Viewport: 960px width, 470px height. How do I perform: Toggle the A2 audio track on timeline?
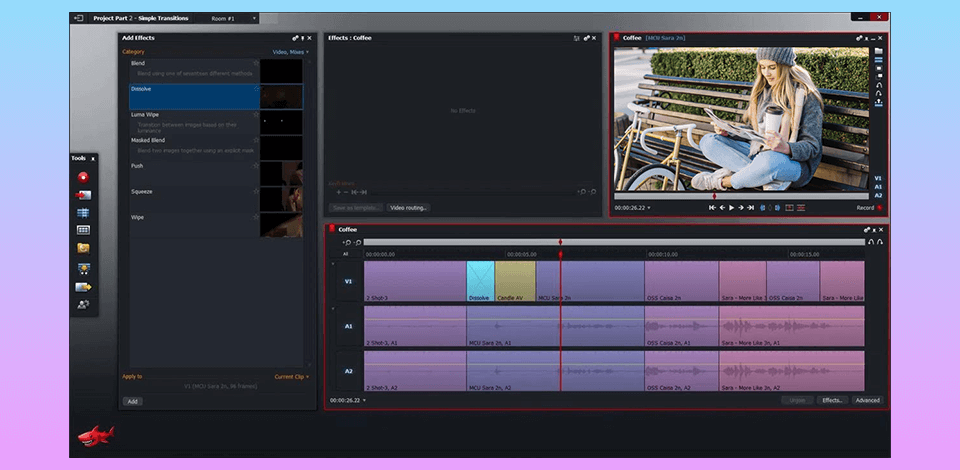click(x=346, y=370)
